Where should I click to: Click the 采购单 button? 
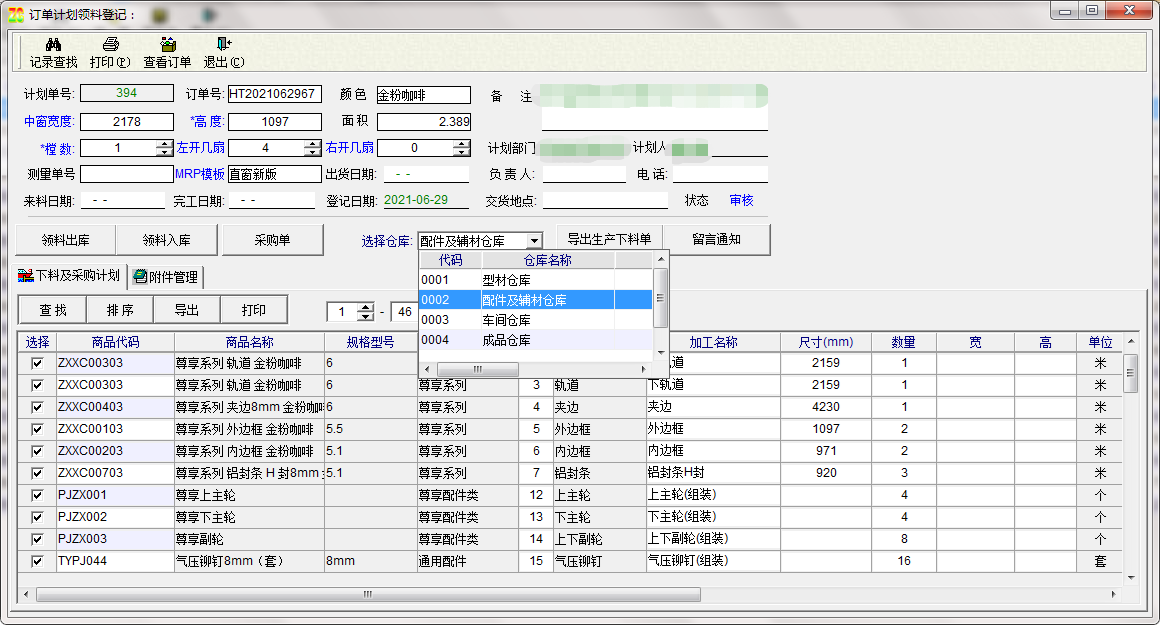[272, 240]
